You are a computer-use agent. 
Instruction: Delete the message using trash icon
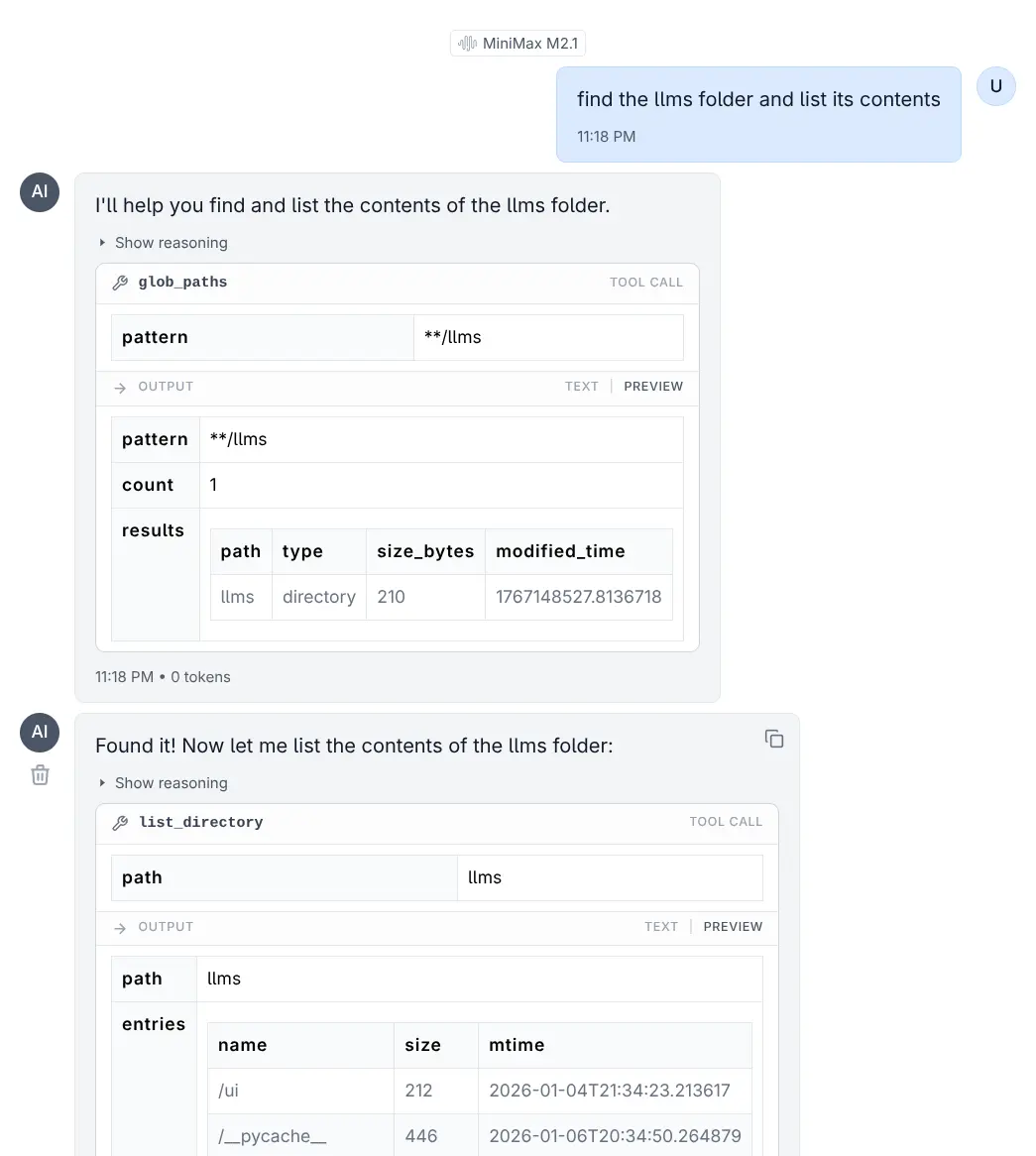[x=40, y=775]
